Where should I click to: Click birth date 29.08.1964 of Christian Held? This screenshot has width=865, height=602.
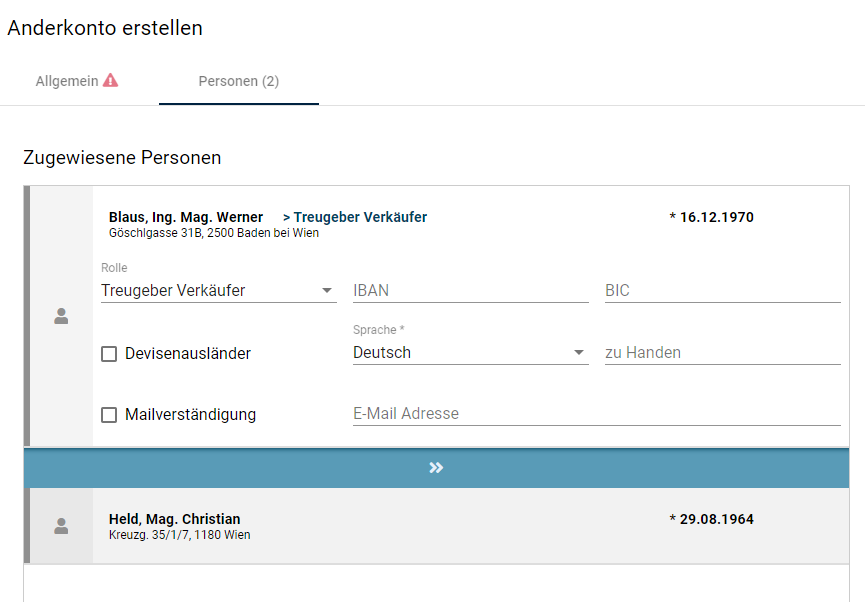[711, 519]
